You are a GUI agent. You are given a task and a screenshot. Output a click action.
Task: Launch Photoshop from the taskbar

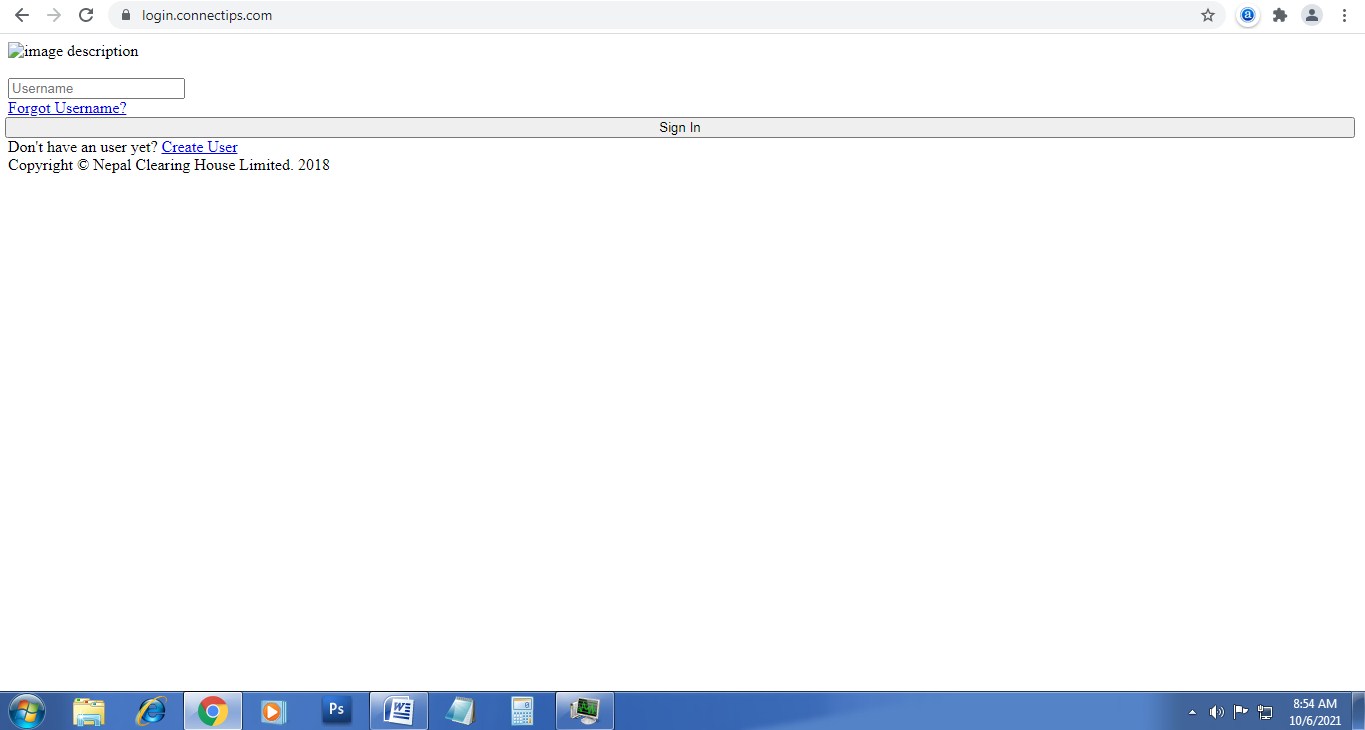(336, 711)
